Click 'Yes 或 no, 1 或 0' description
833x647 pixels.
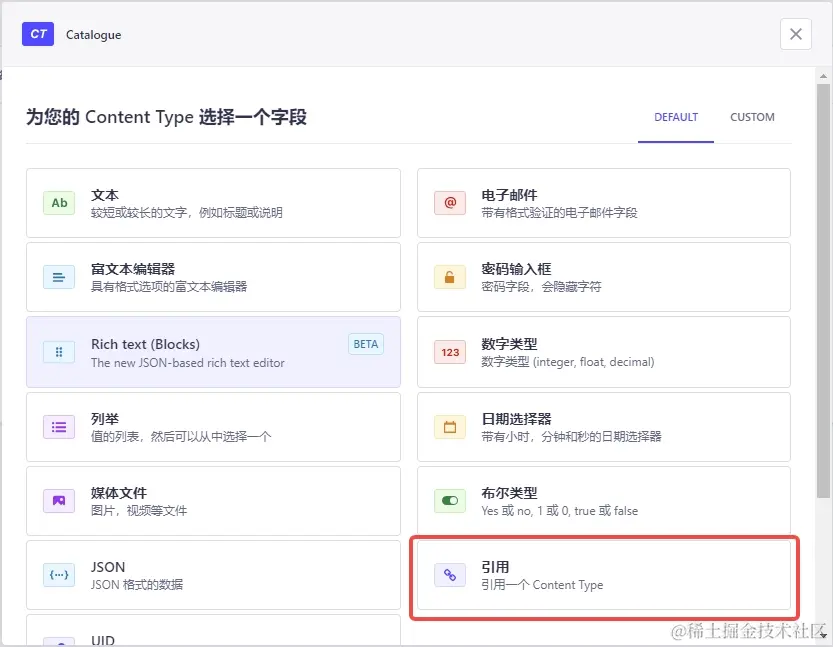(x=559, y=510)
